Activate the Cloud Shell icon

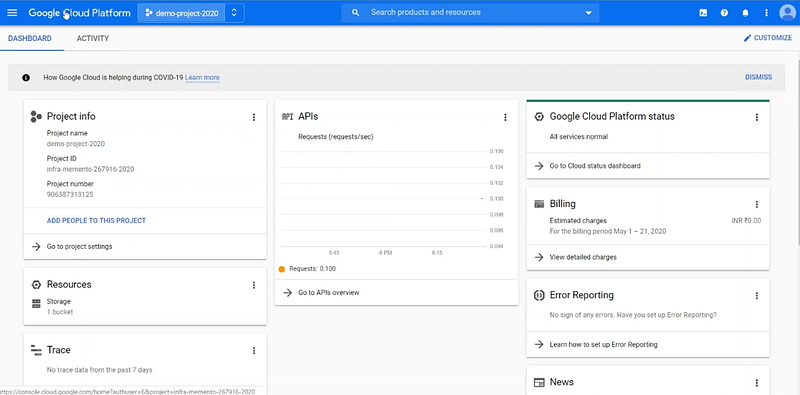tap(703, 13)
